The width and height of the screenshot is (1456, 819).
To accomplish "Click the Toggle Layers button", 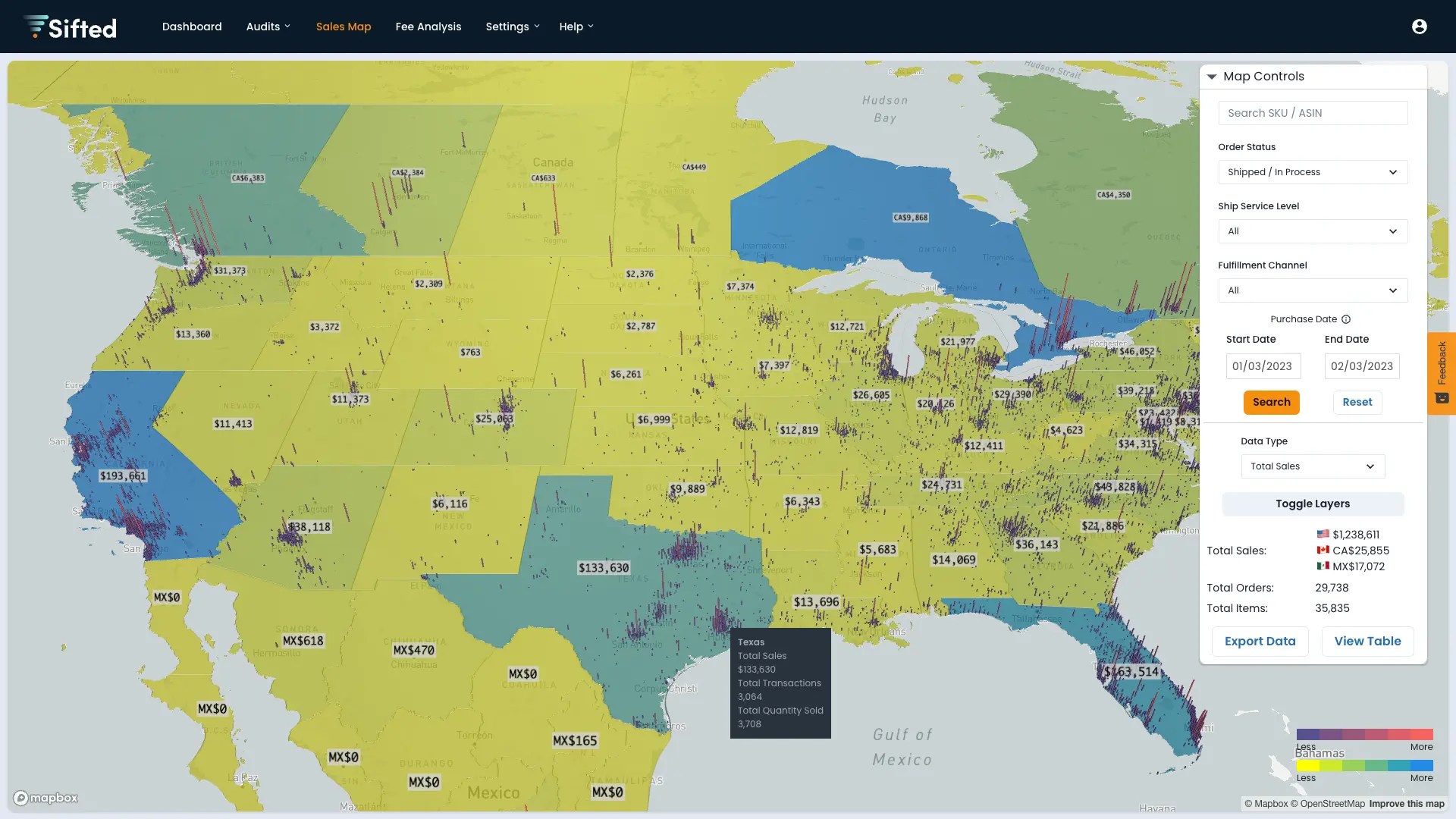I will point(1313,504).
